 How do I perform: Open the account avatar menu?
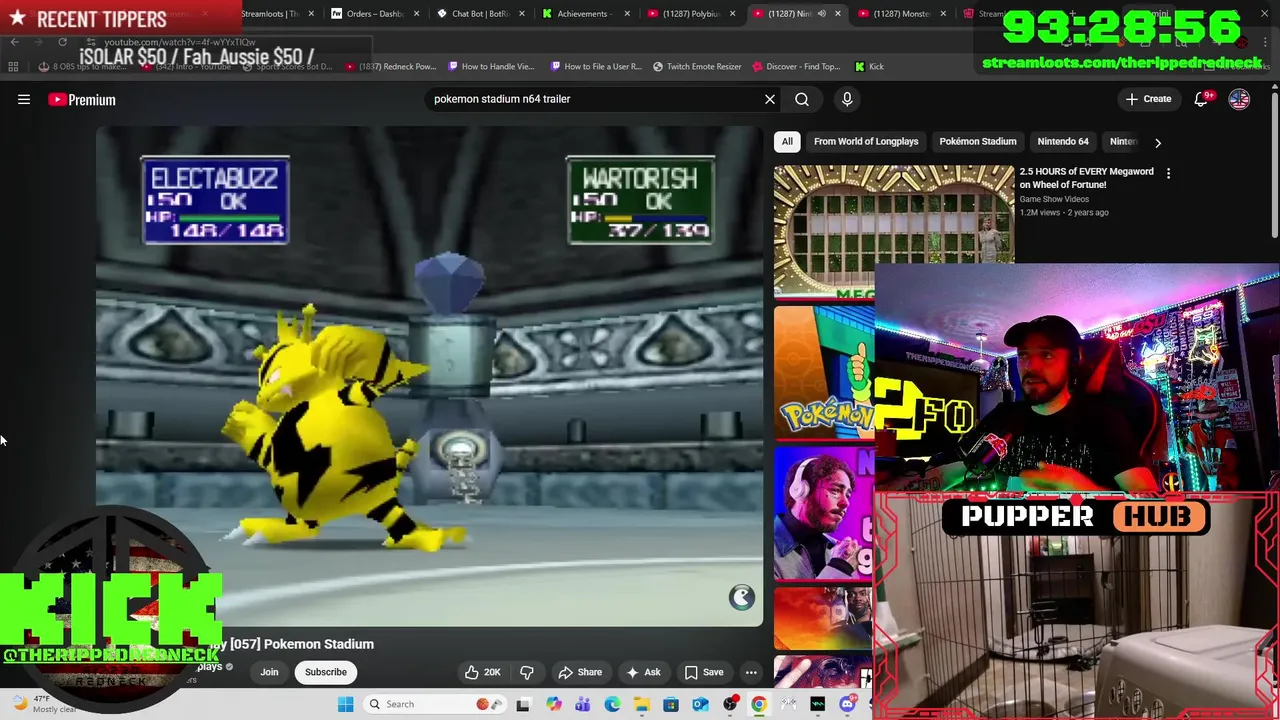(1239, 99)
